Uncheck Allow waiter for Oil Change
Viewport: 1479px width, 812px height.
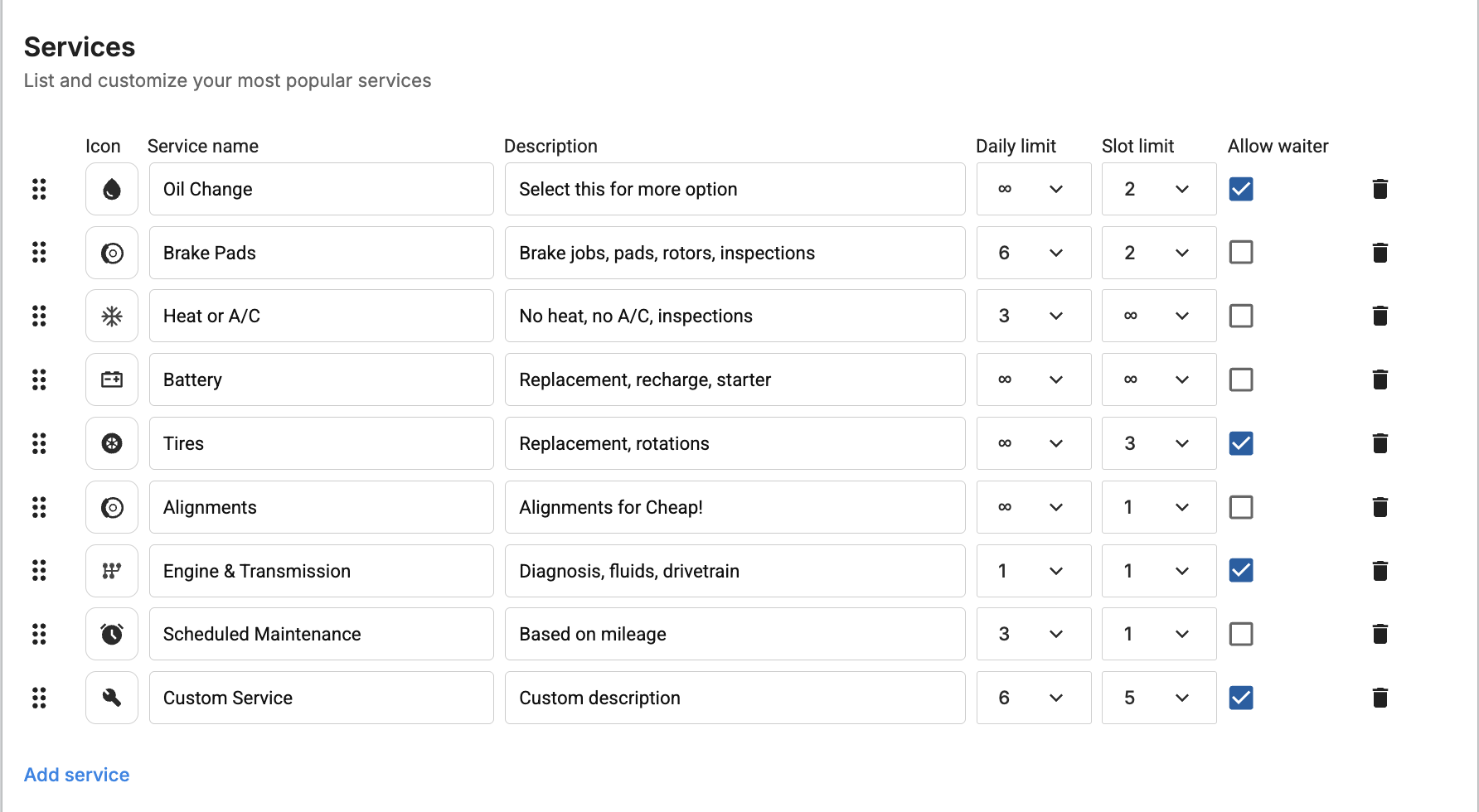[x=1241, y=189]
